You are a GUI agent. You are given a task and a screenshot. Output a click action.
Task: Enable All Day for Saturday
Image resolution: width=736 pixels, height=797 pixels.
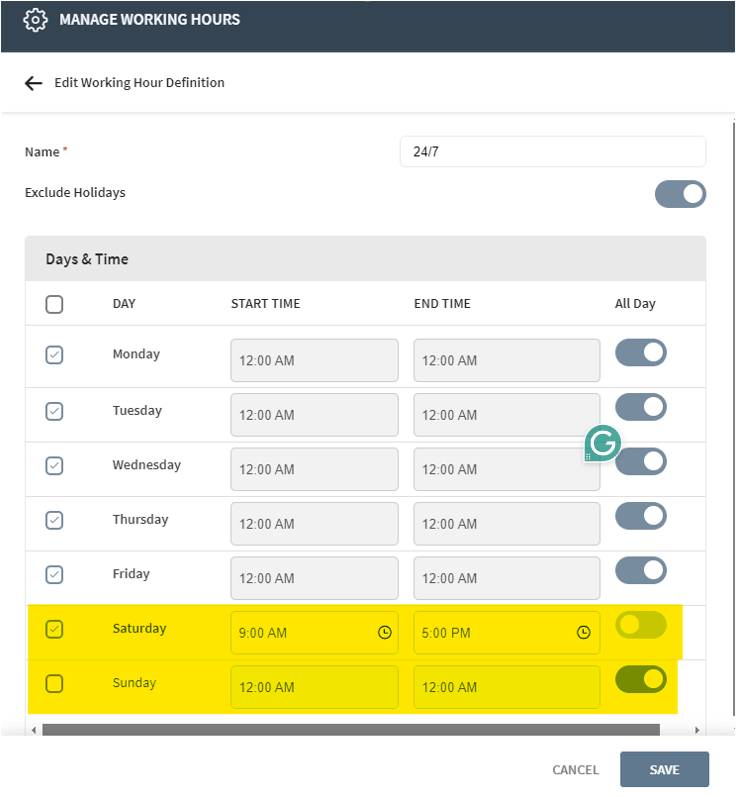(640, 626)
